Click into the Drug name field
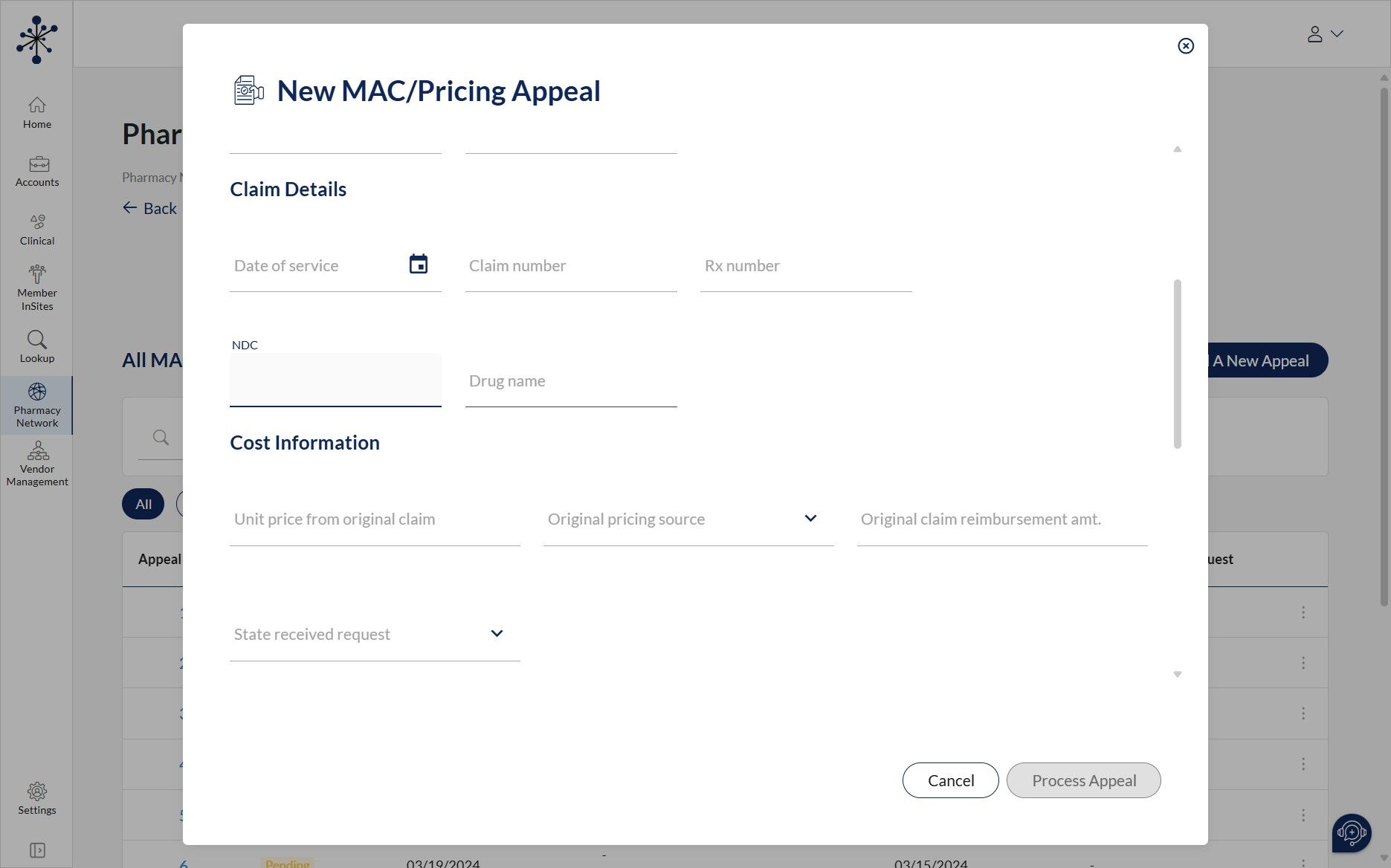Viewport: 1391px width, 868px height. point(571,381)
